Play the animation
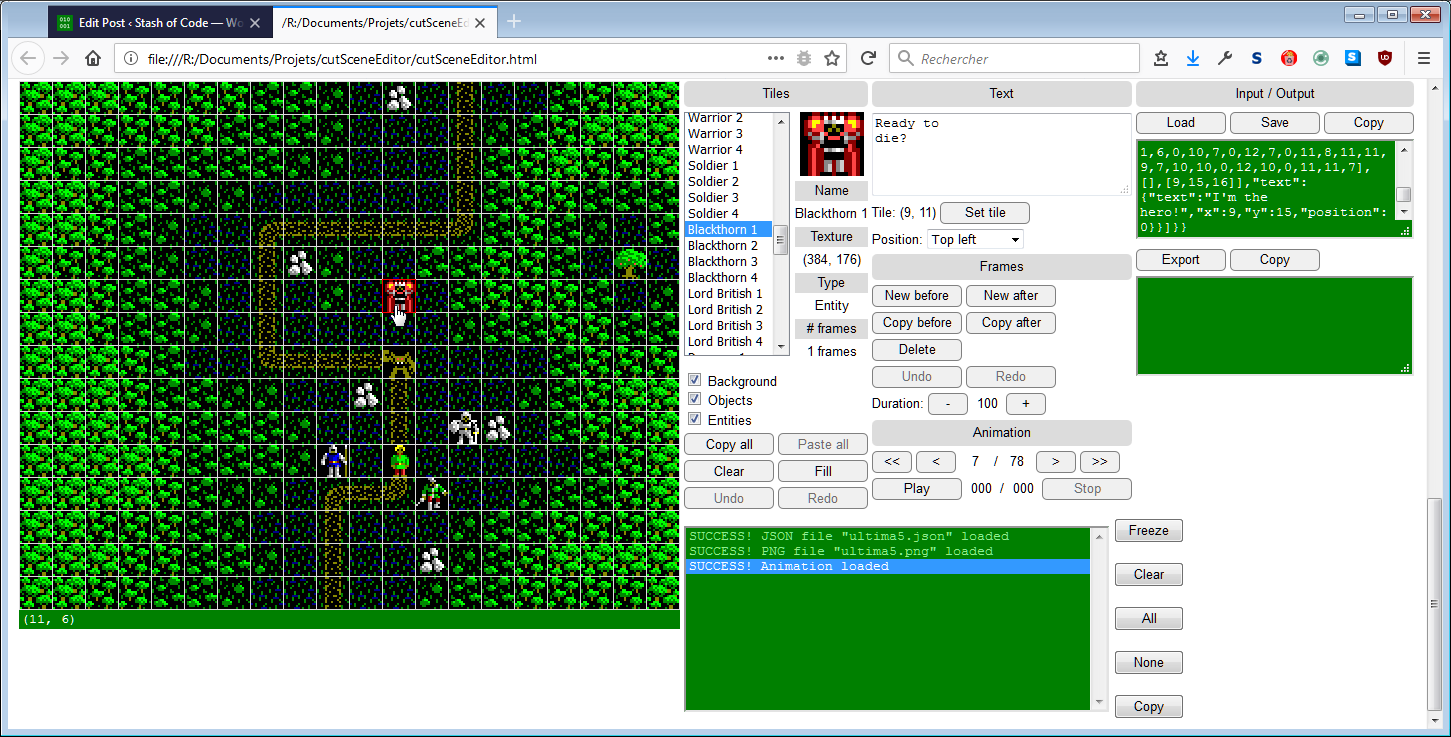The width and height of the screenshot is (1451, 737). pos(917,489)
